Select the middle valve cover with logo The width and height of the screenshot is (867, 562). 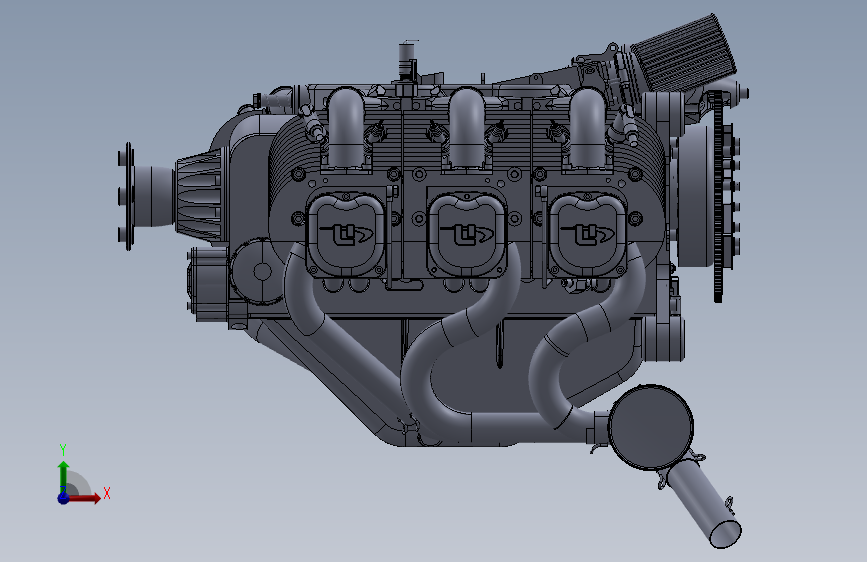pos(467,235)
